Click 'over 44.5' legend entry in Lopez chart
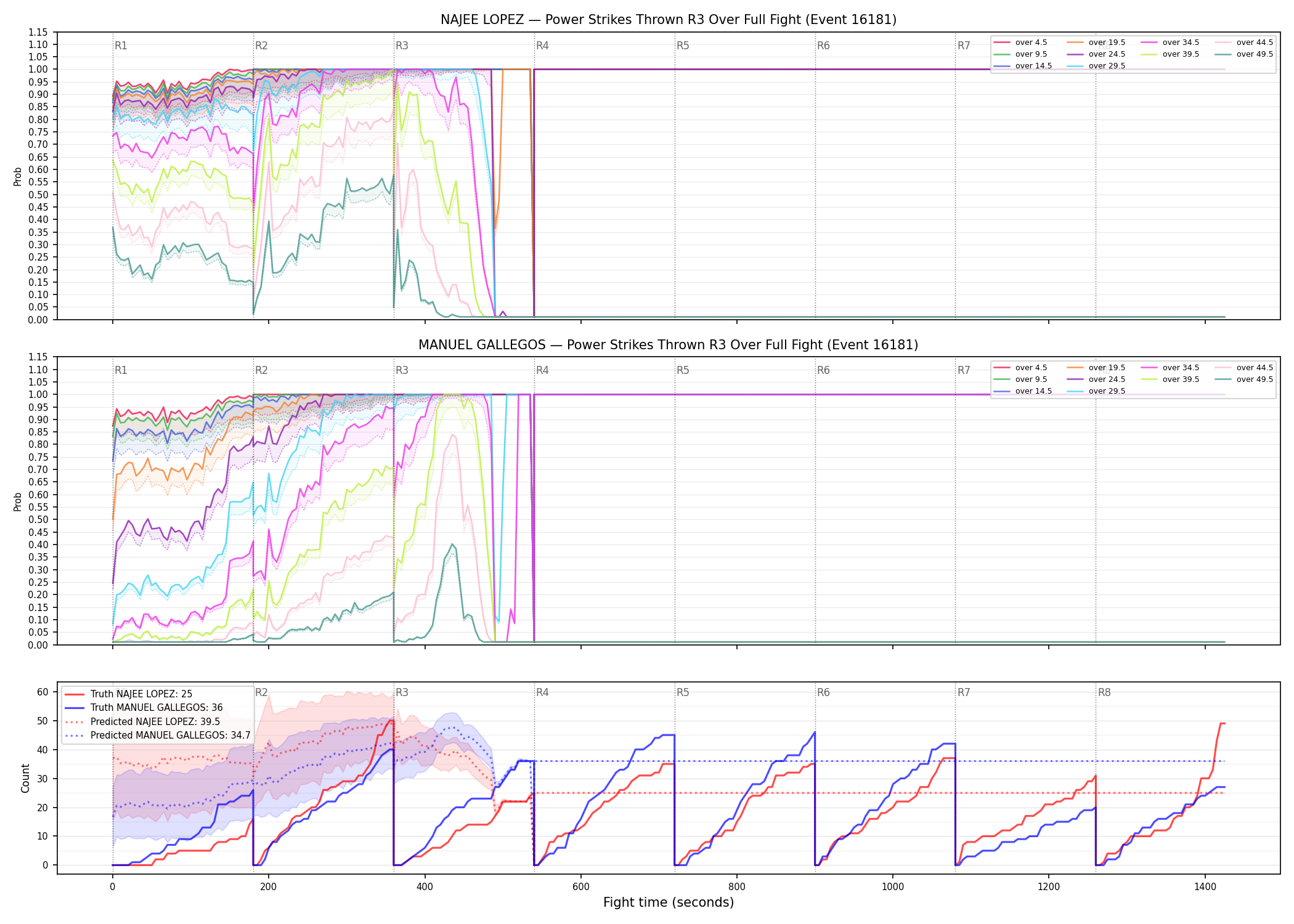 pos(1244,43)
